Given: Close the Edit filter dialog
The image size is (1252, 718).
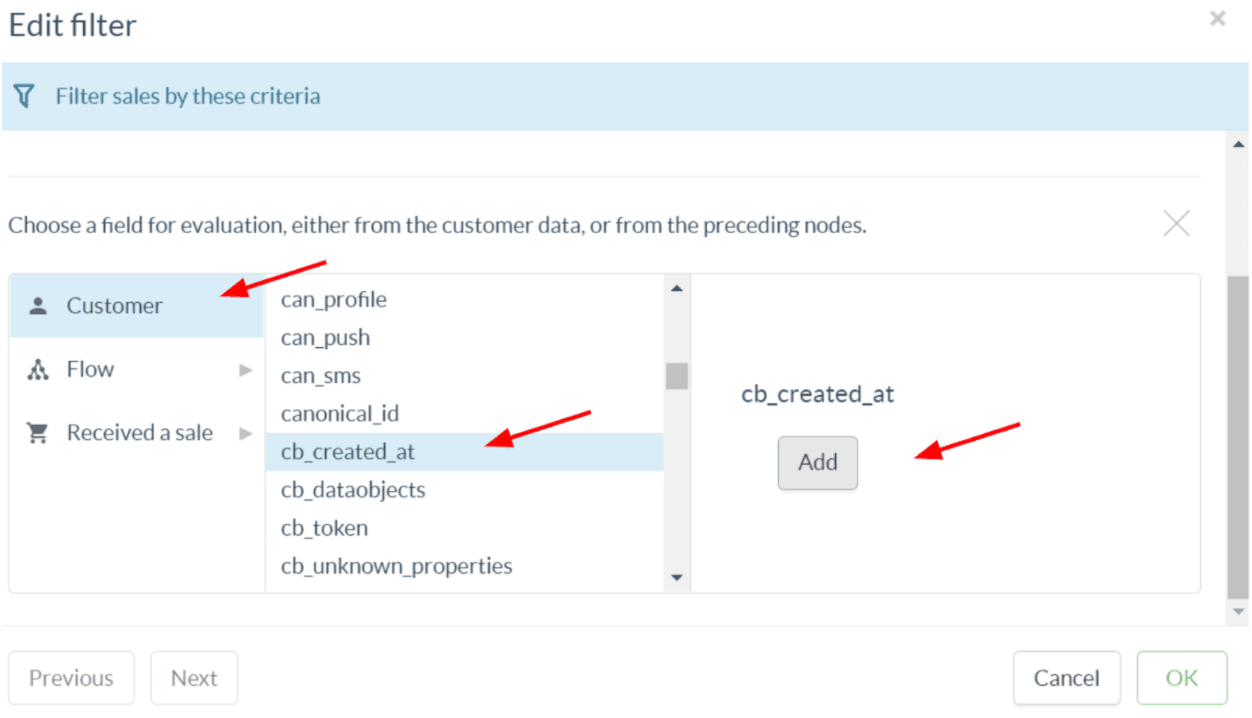Looking at the screenshot, I should pyautogui.click(x=1217, y=18).
